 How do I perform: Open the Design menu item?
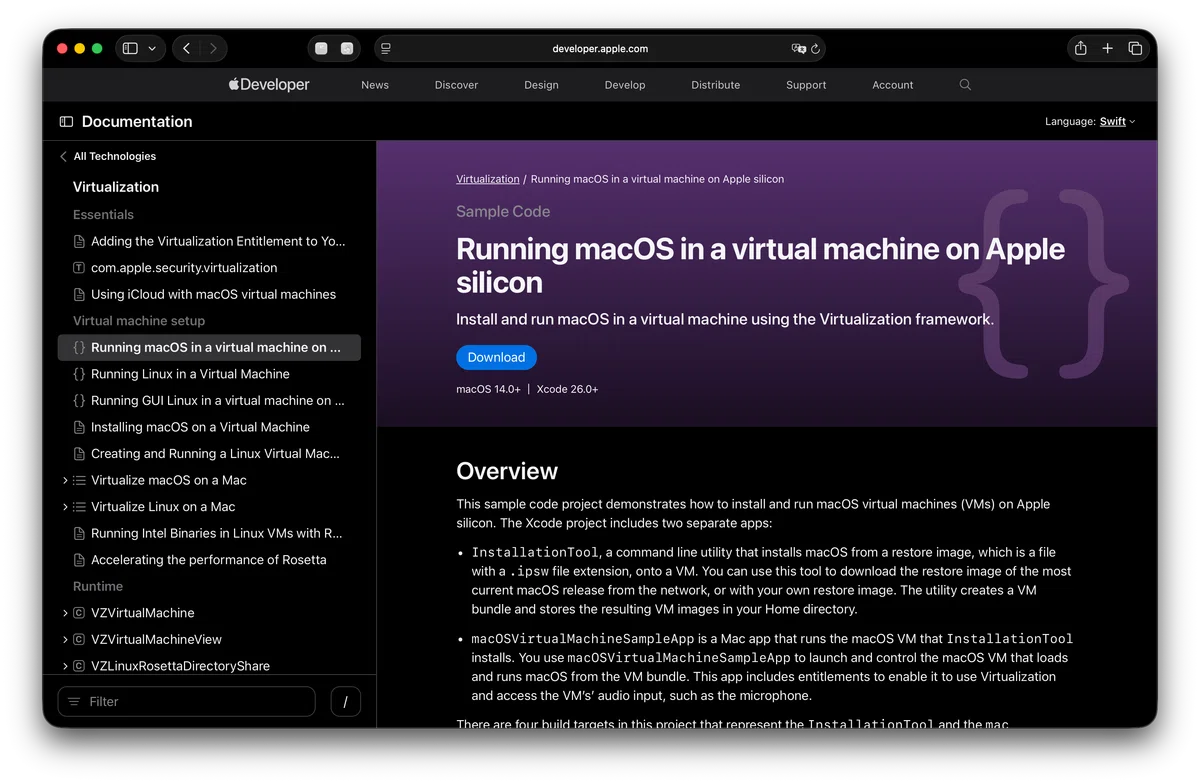coord(541,85)
